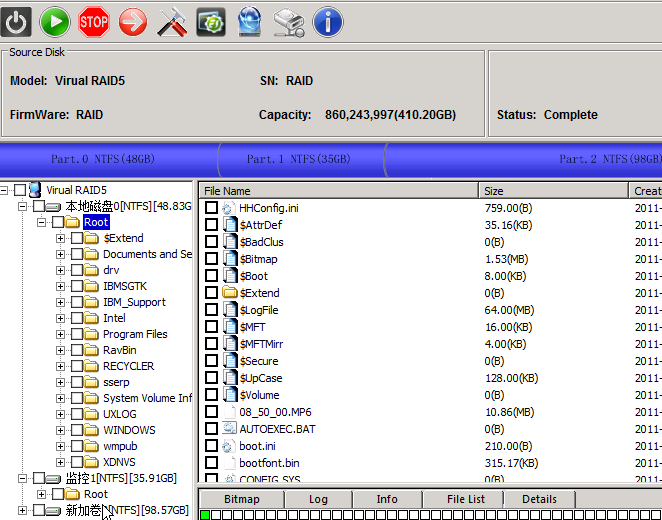Select Part. 1 NTFS (35GB) partition bar
The width and height of the screenshot is (662, 520).
point(300,160)
